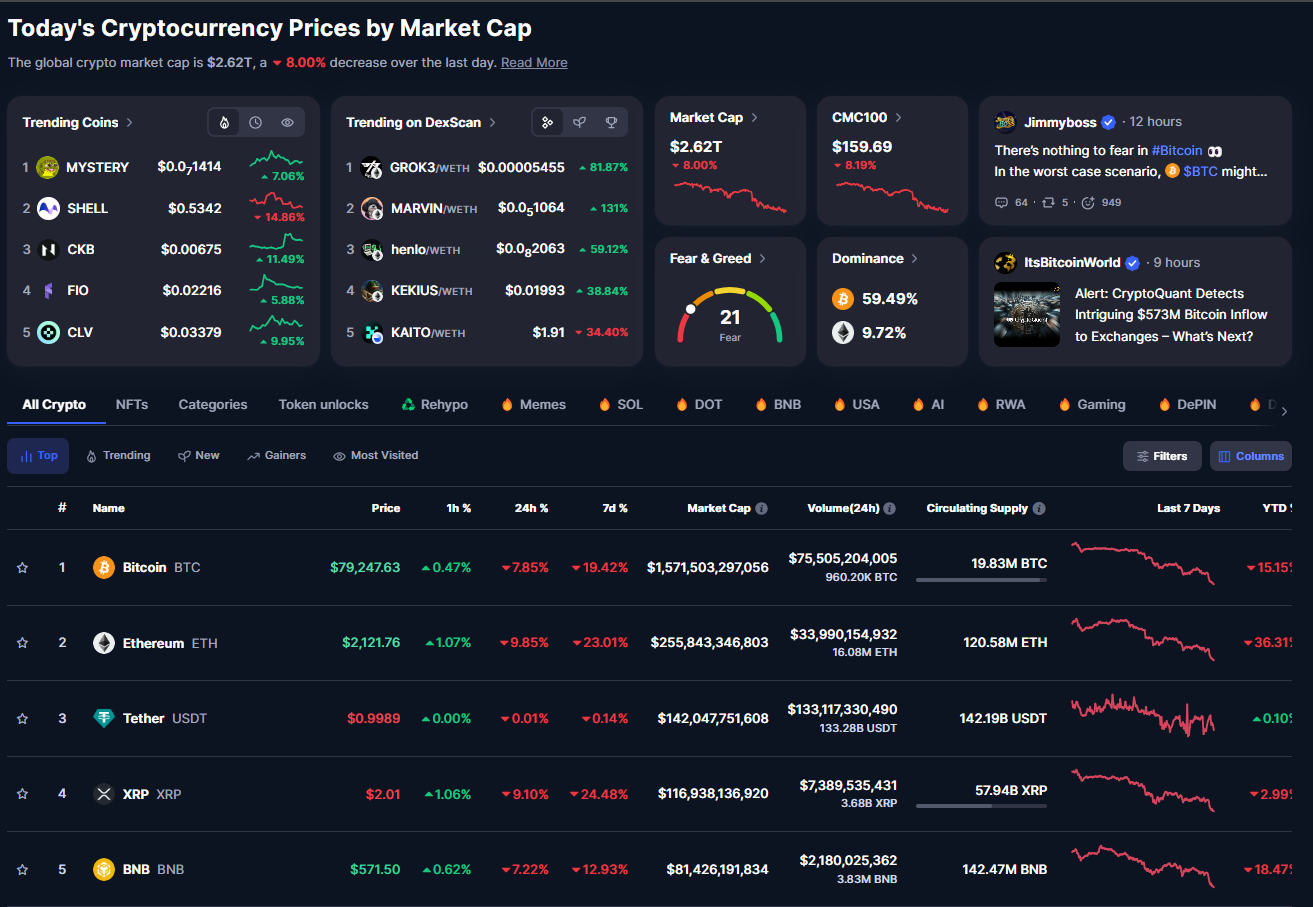Switch to the Categories tab
Image resolution: width=1313 pixels, height=907 pixels.
(x=213, y=405)
